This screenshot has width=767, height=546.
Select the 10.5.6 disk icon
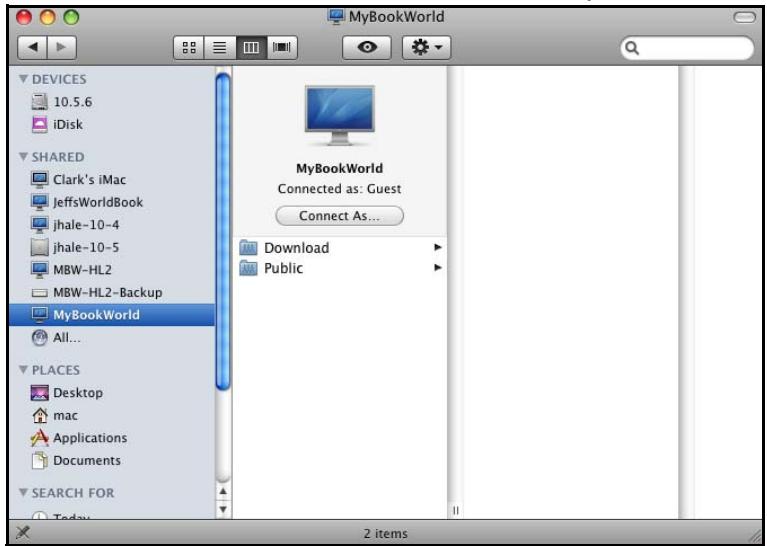tap(40, 102)
